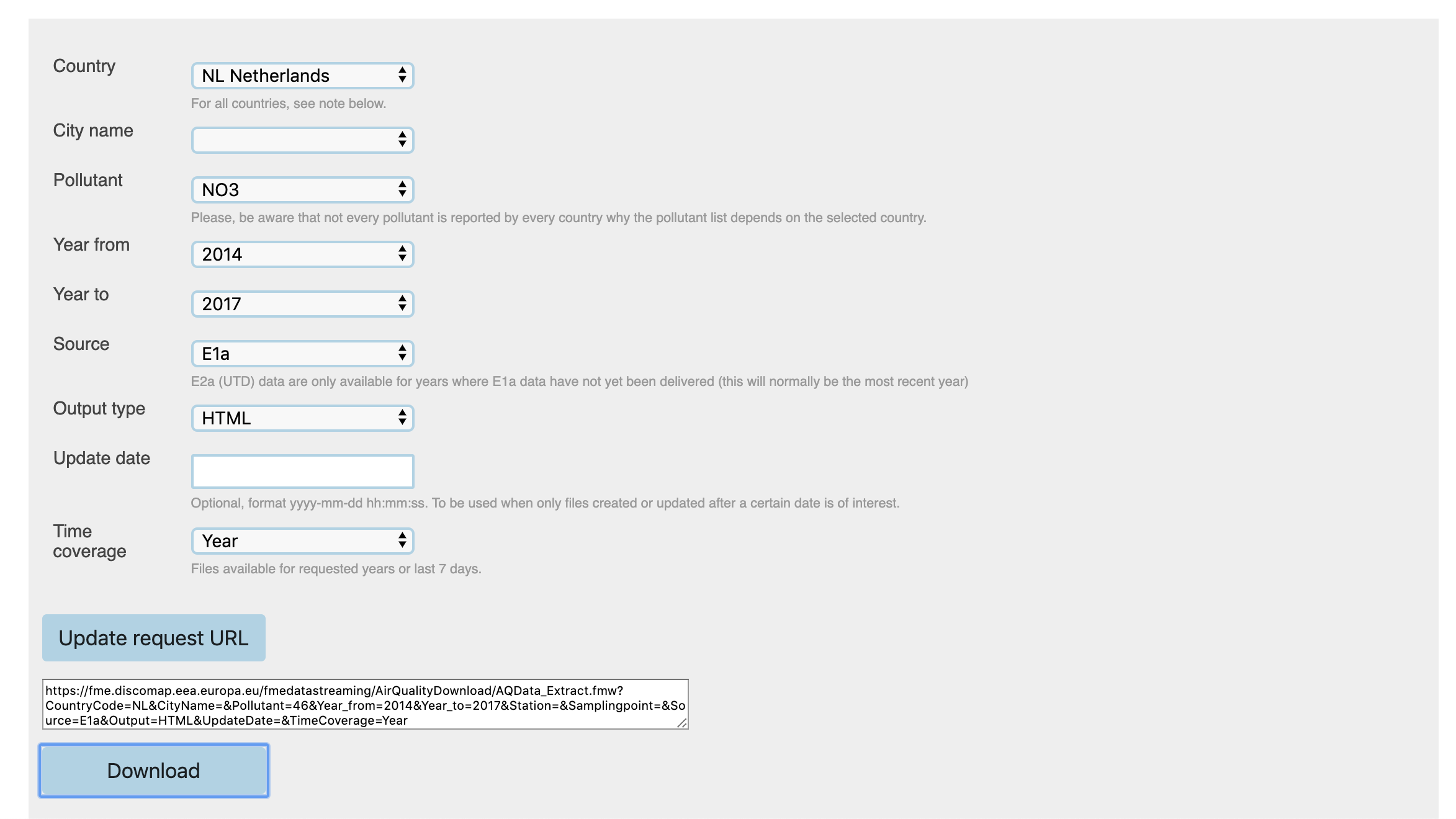1456x819 pixels.
Task: Click the Update request URL button
Action: [154, 637]
